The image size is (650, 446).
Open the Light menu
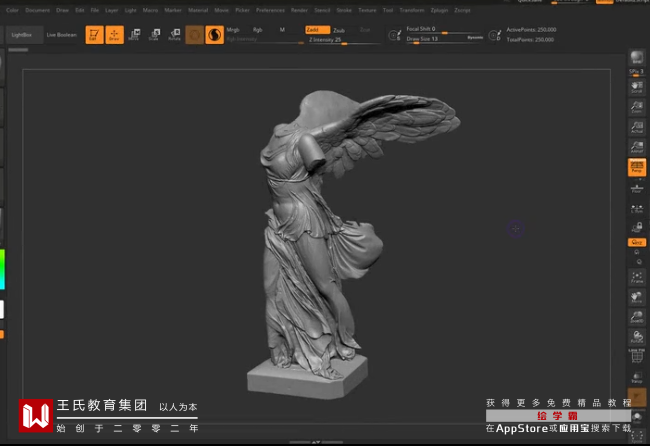[131, 10]
